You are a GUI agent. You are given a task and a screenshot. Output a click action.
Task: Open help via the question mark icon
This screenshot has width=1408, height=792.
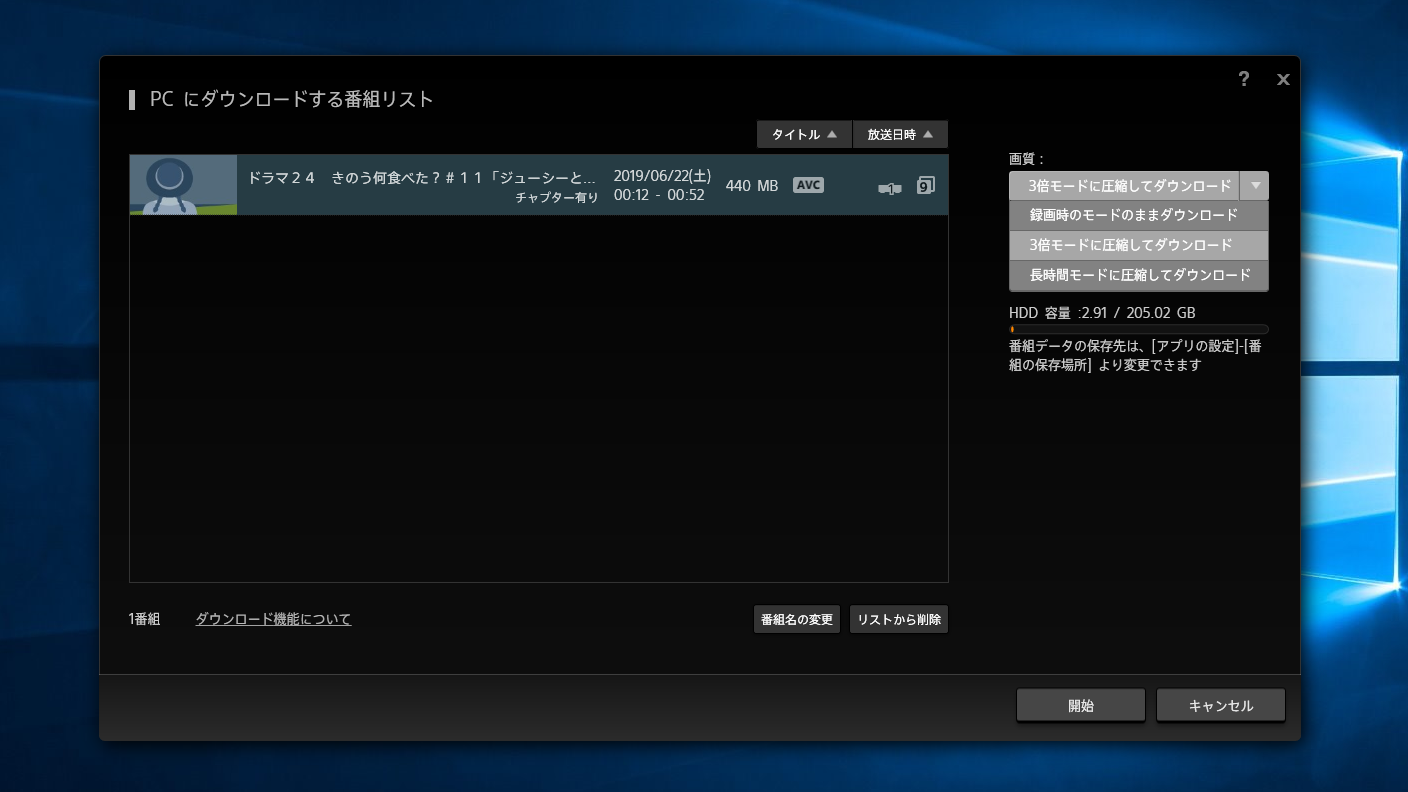(1243, 79)
